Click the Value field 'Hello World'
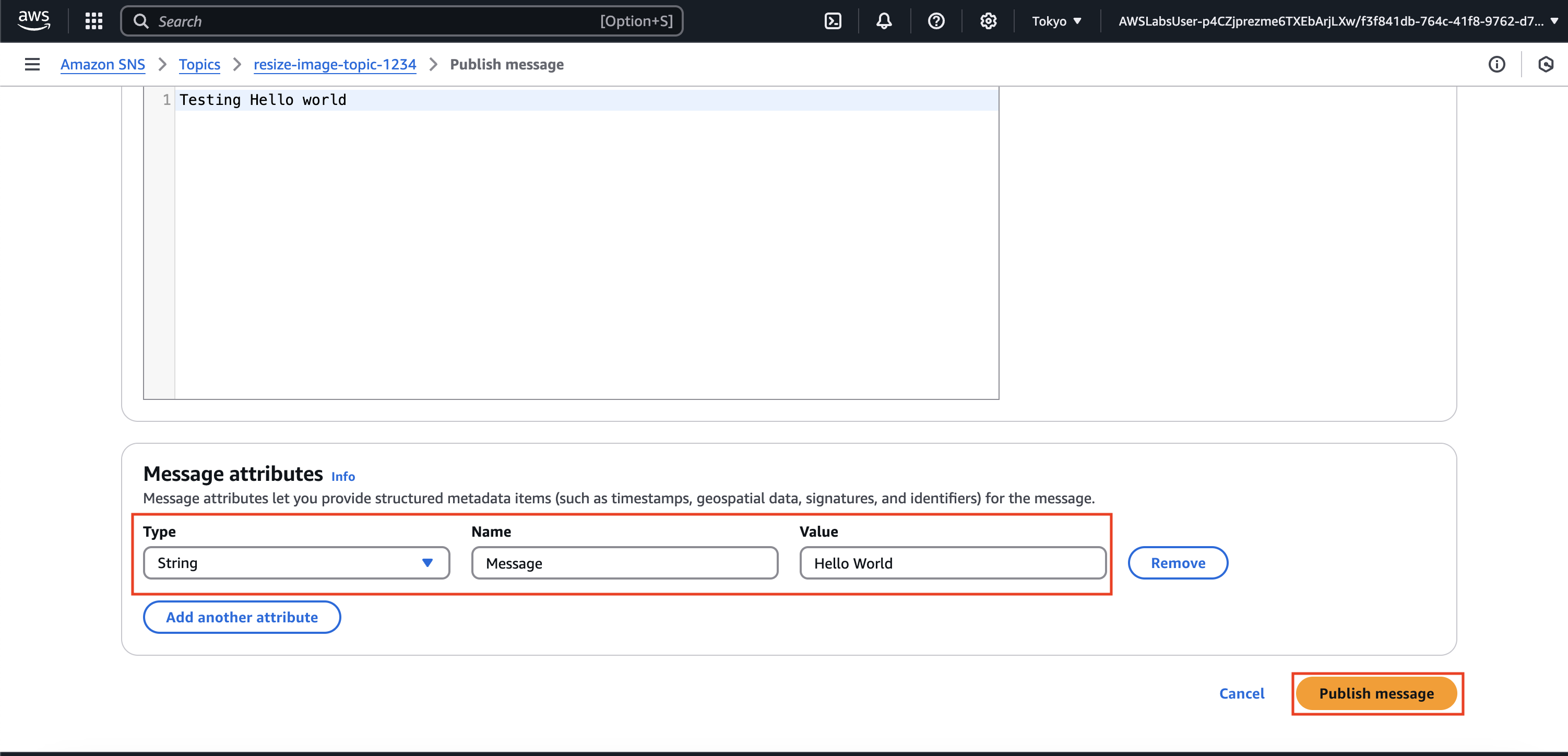The image size is (1568, 756). [x=953, y=563]
